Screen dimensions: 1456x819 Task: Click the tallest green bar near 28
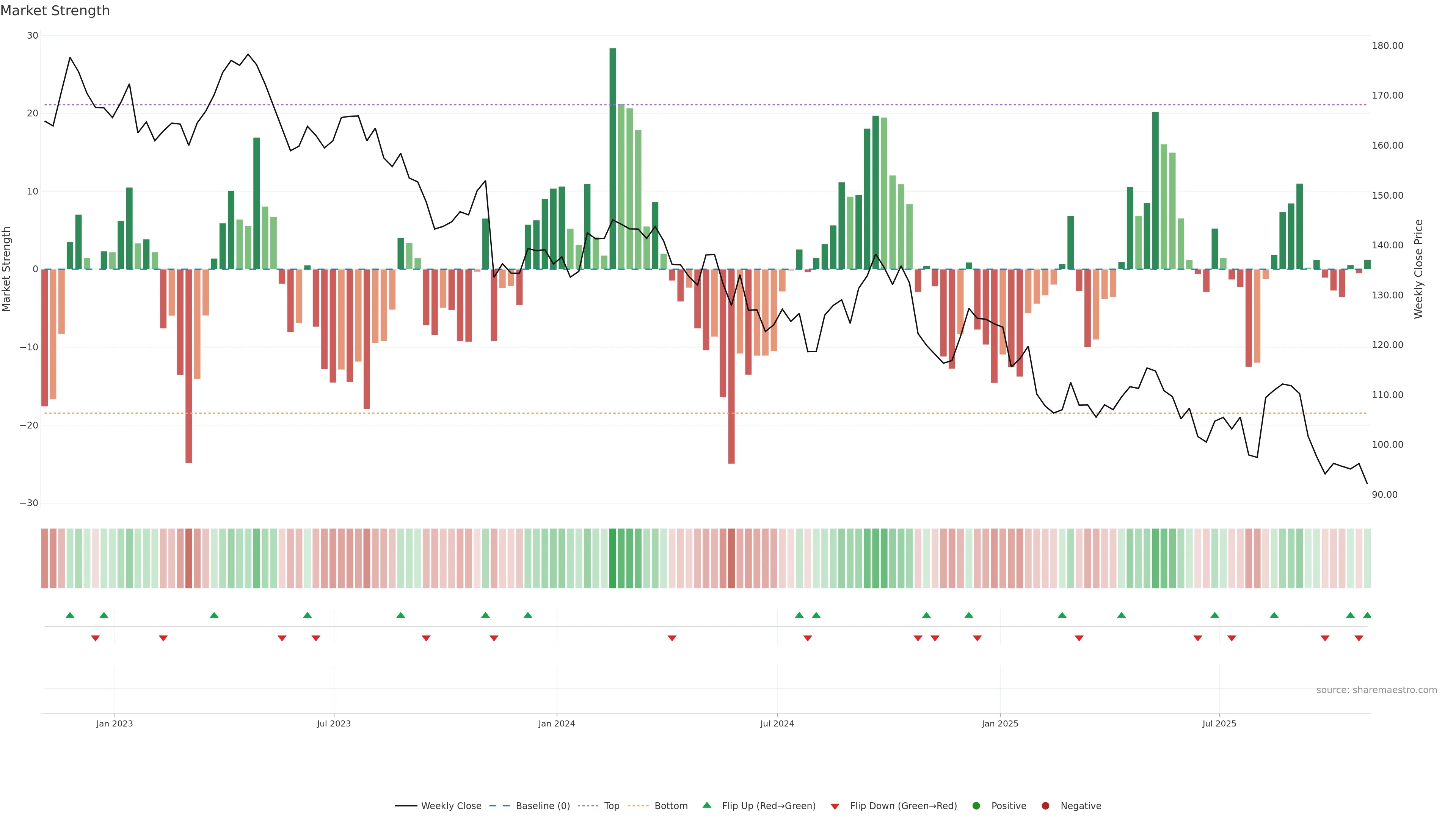pyautogui.click(x=613, y=158)
